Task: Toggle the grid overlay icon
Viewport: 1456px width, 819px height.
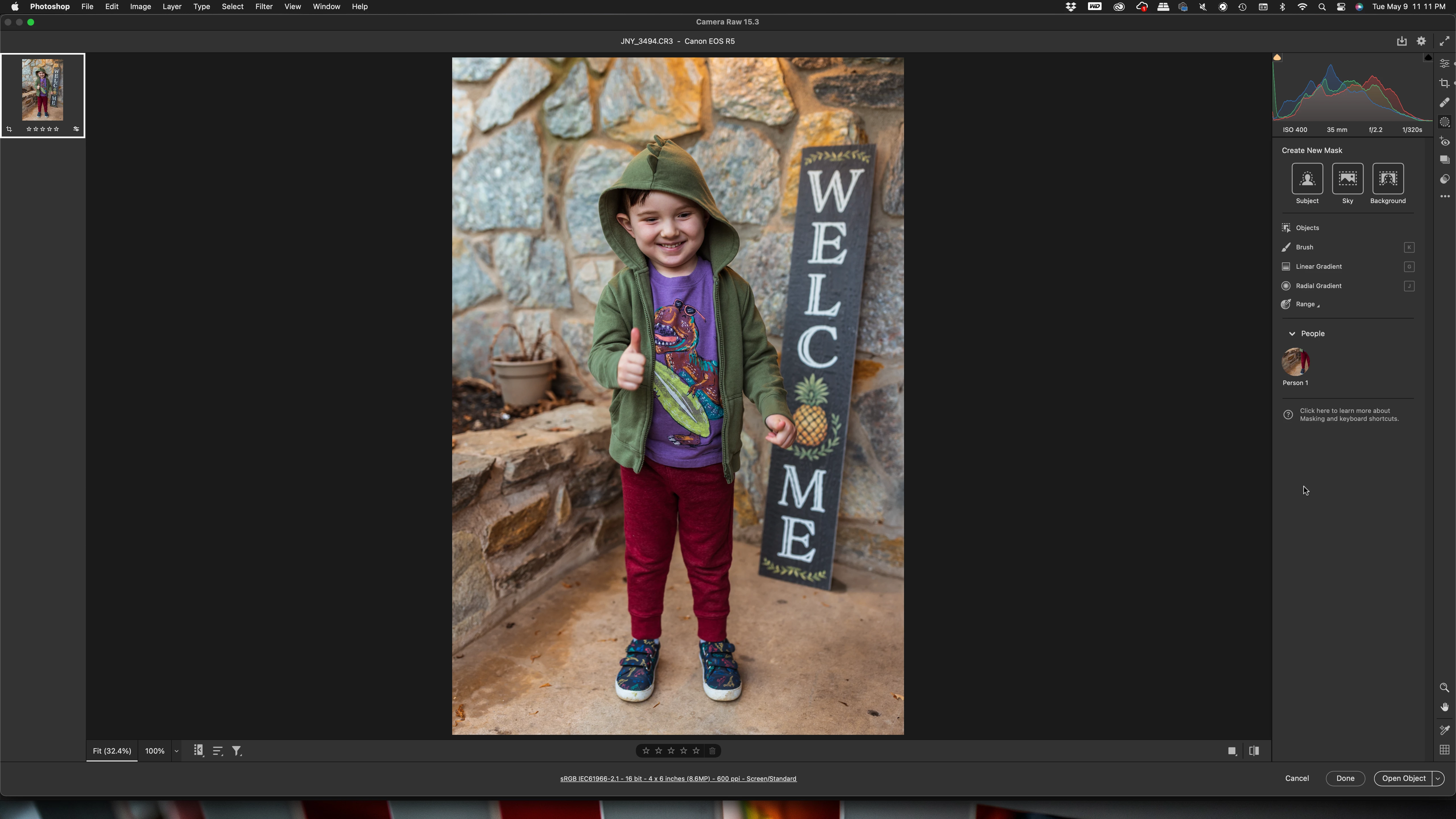Action: [1444, 750]
